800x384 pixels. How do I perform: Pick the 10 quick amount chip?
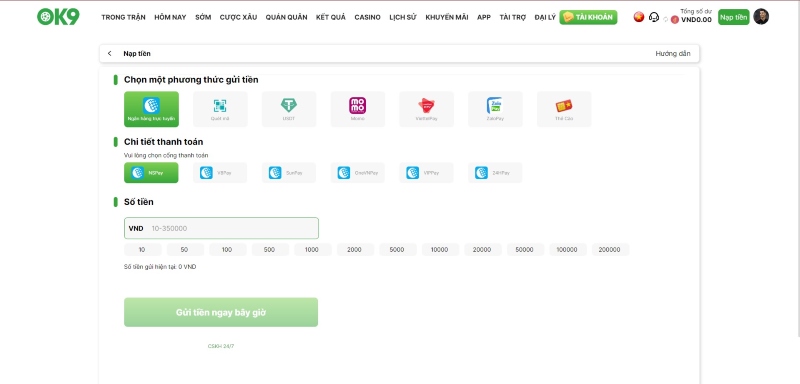point(142,250)
